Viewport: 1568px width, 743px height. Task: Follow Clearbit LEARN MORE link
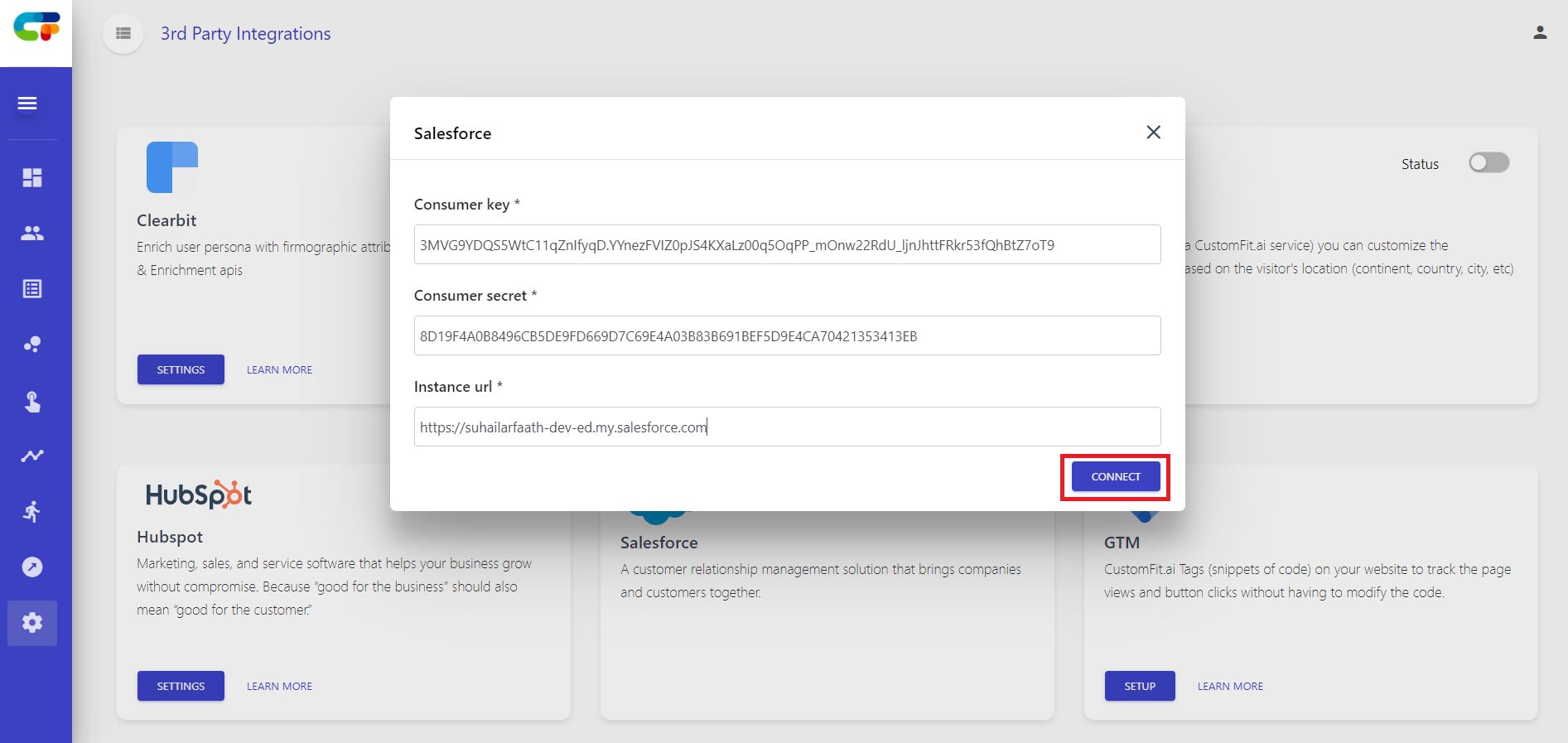click(x=279, y=369)
